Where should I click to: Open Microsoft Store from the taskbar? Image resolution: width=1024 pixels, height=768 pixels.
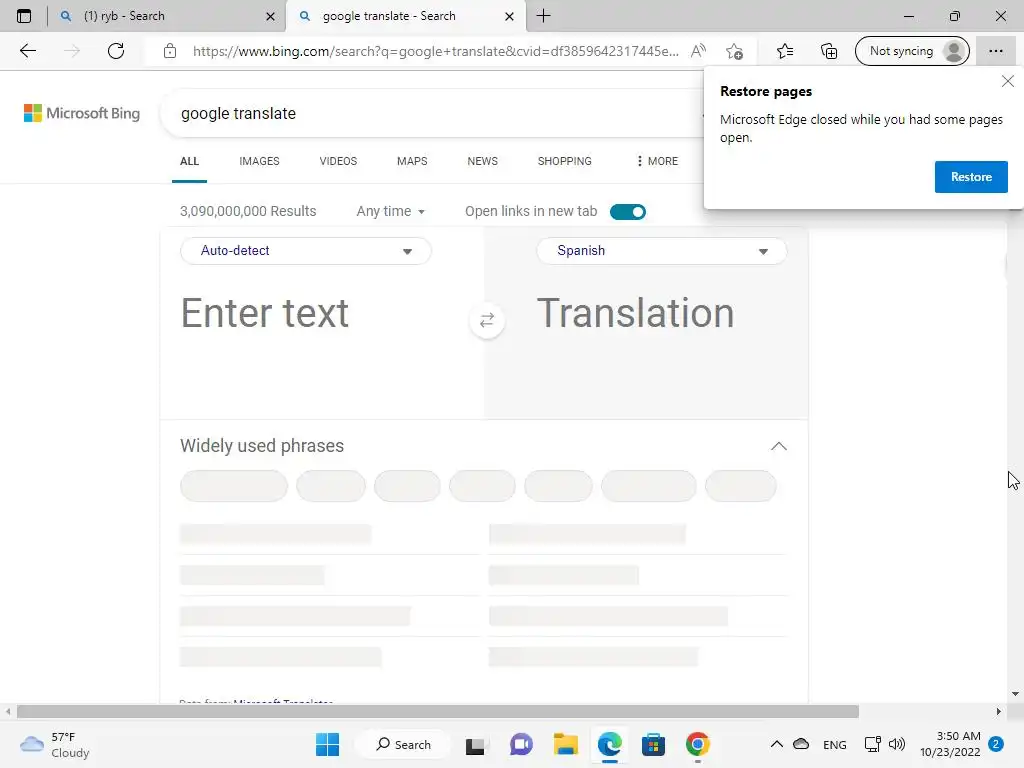coord(653,744)
